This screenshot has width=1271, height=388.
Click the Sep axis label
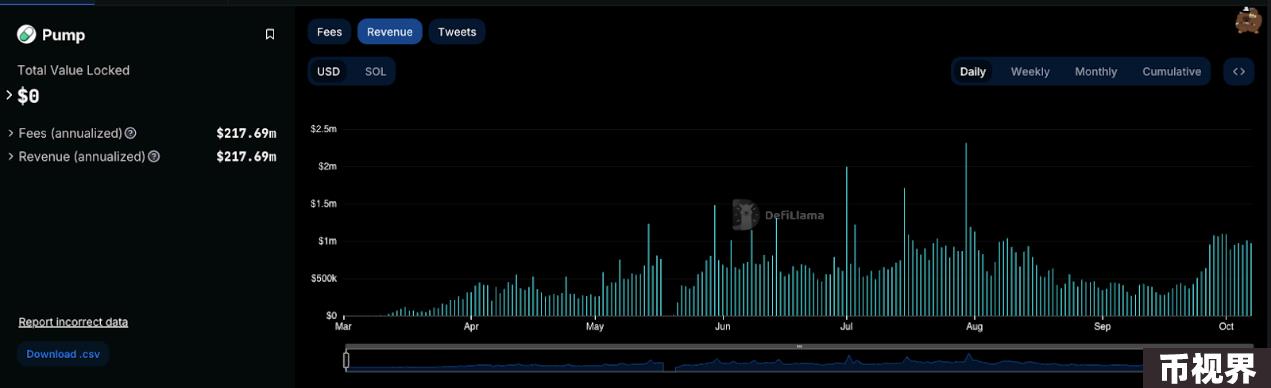click(x=1102, y=326)
